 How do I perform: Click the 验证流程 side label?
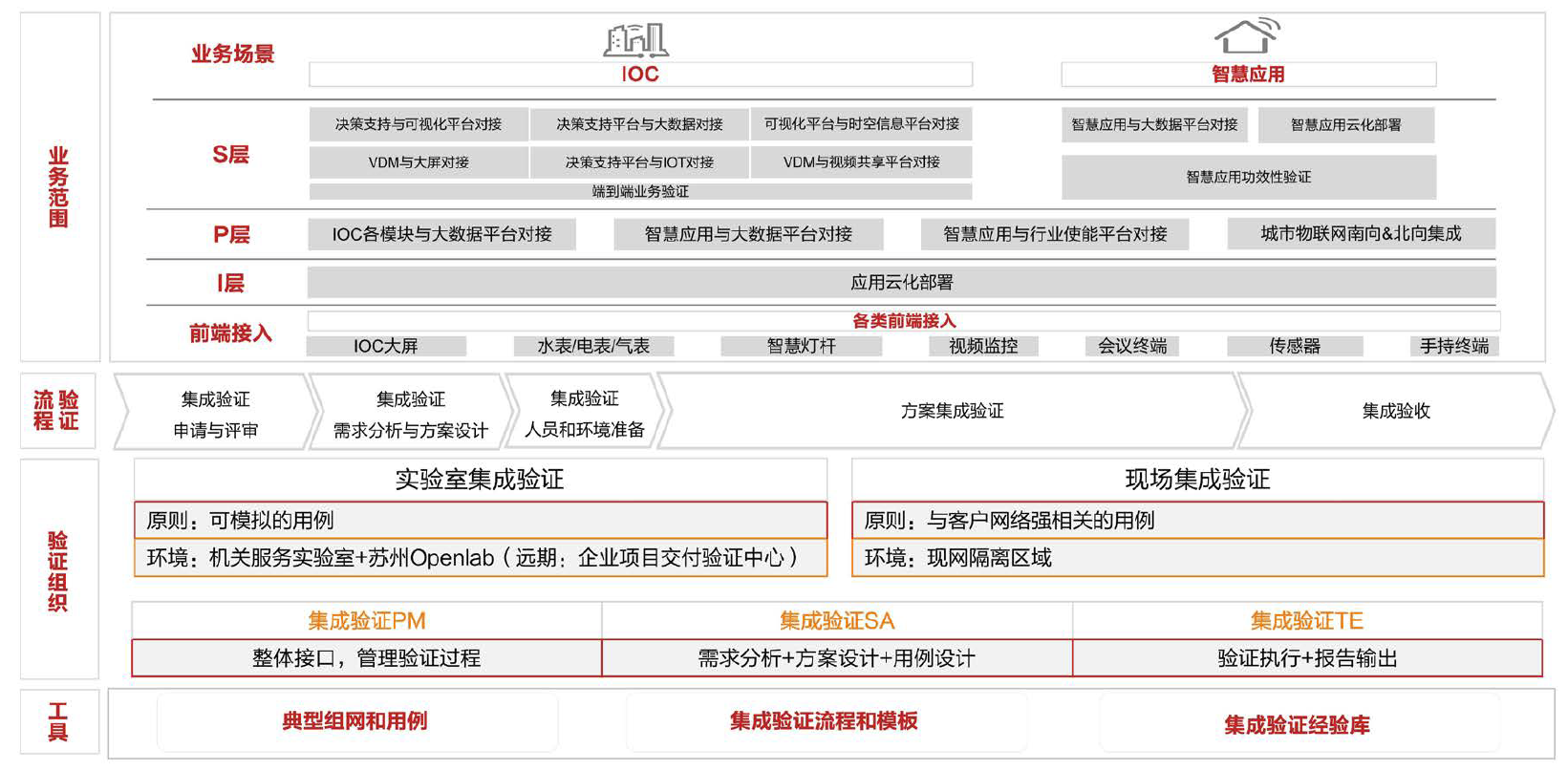(56, 411)
